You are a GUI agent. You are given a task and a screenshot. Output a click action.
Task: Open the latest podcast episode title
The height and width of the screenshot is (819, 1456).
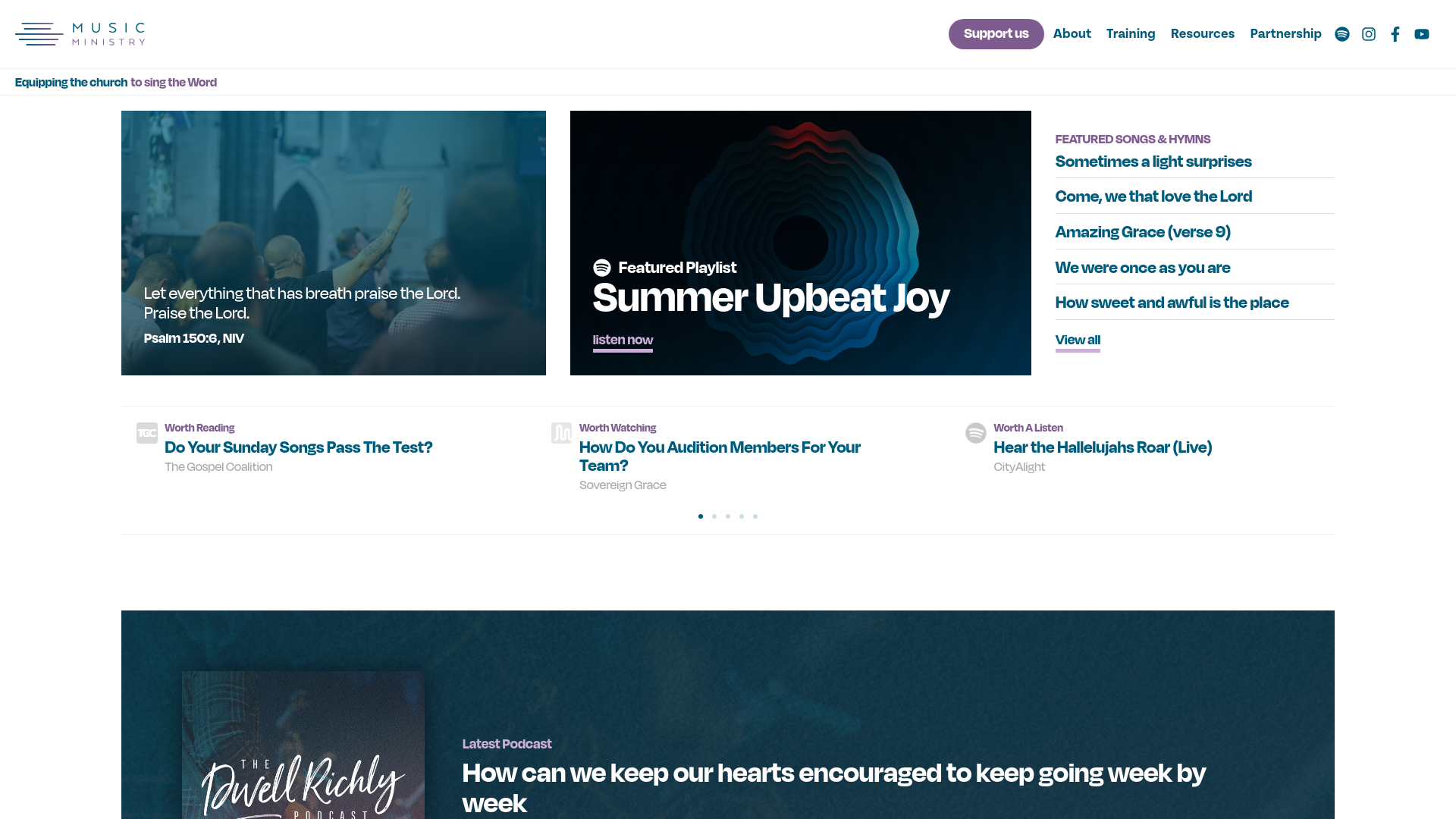tap(834, 788)
